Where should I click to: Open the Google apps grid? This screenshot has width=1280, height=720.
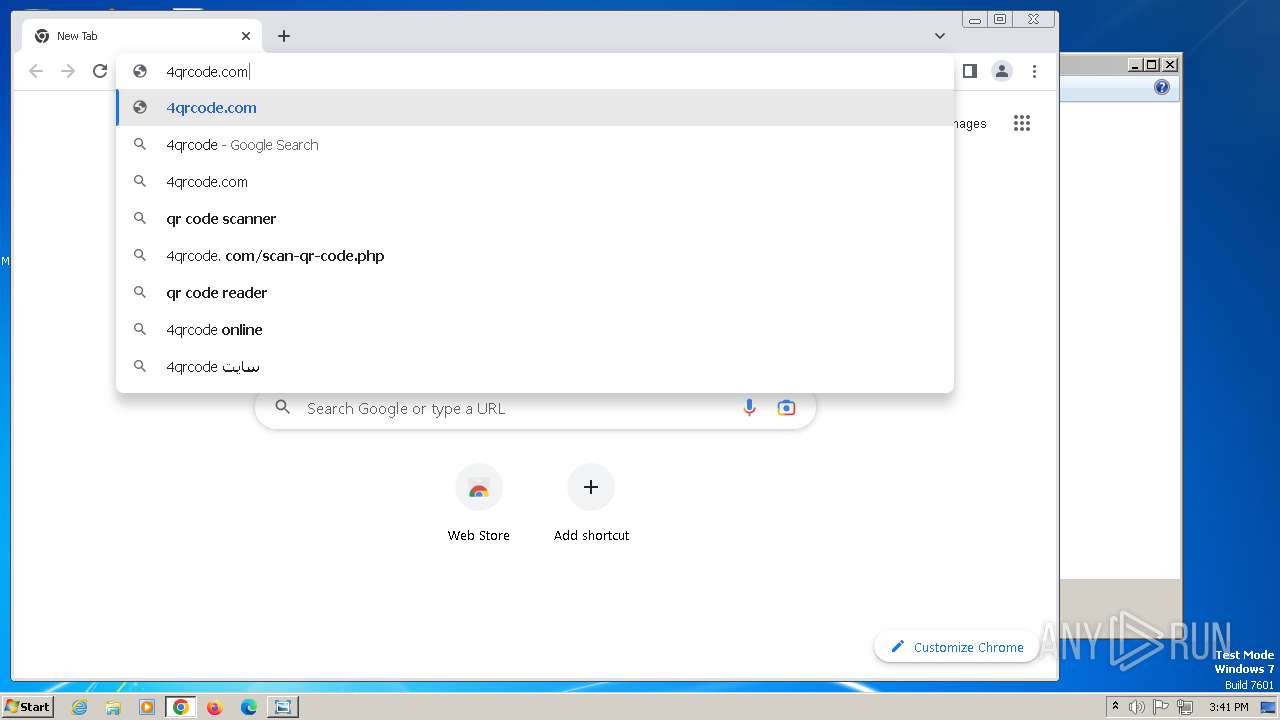(1021, 123)
